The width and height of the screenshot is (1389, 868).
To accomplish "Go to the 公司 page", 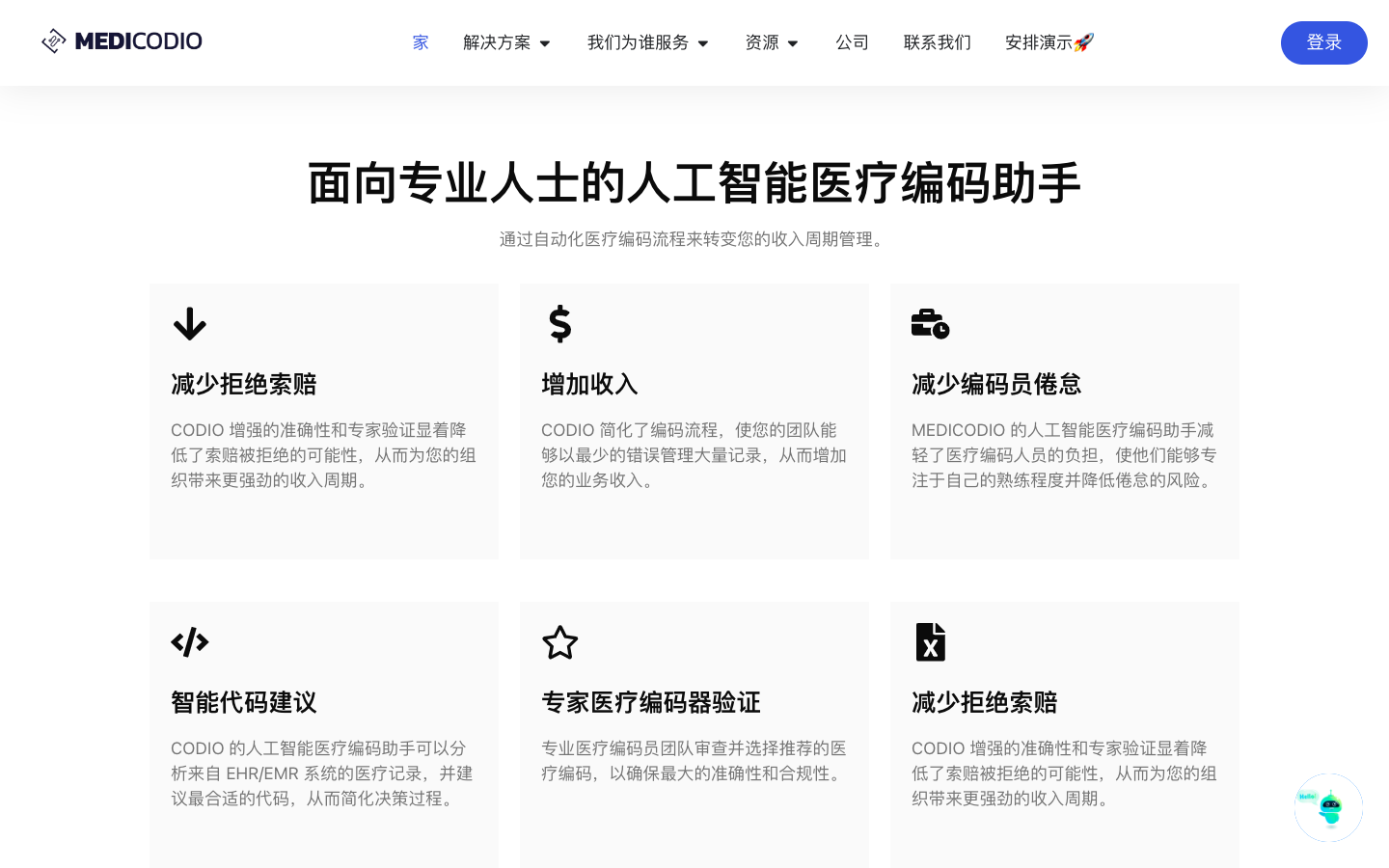I will pyautogui.click(x=853, y=42).
